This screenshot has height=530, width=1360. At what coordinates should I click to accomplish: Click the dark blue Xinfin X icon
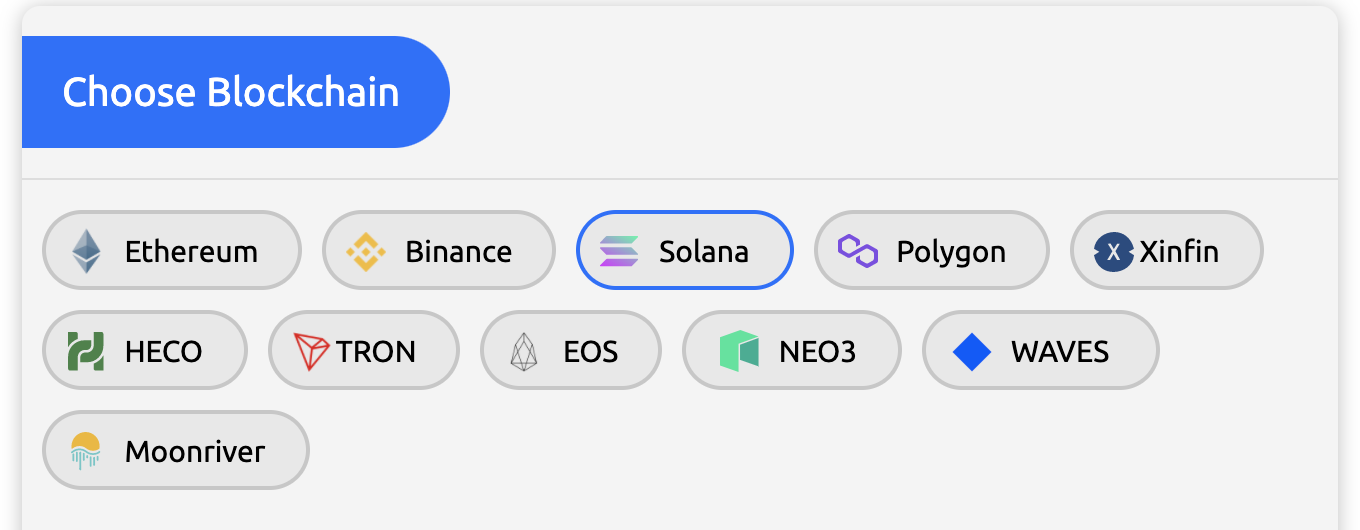tap(1113, 251)
